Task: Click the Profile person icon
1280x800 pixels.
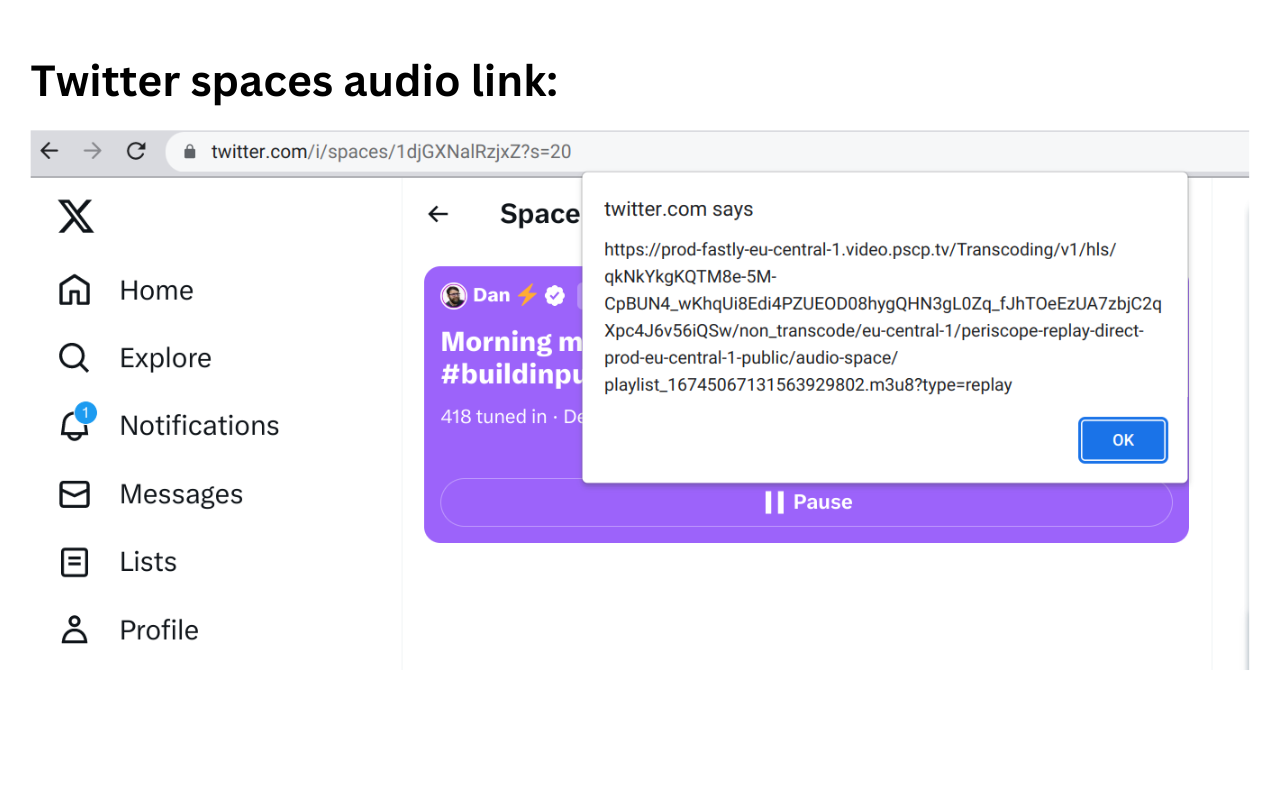Action: pos(74,630)
